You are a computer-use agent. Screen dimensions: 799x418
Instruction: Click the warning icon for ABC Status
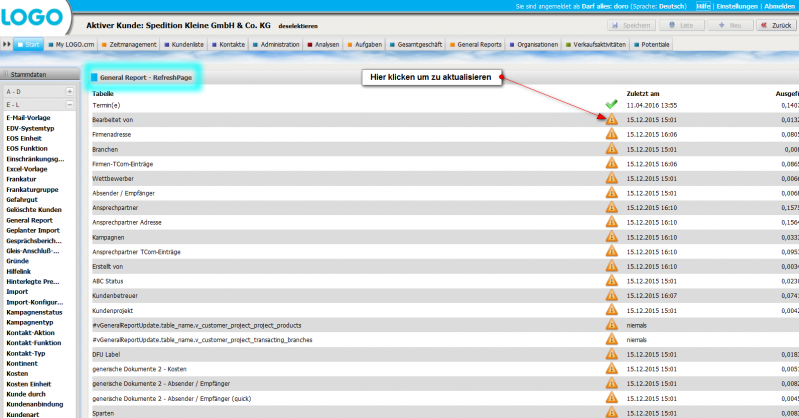[611, 281]
